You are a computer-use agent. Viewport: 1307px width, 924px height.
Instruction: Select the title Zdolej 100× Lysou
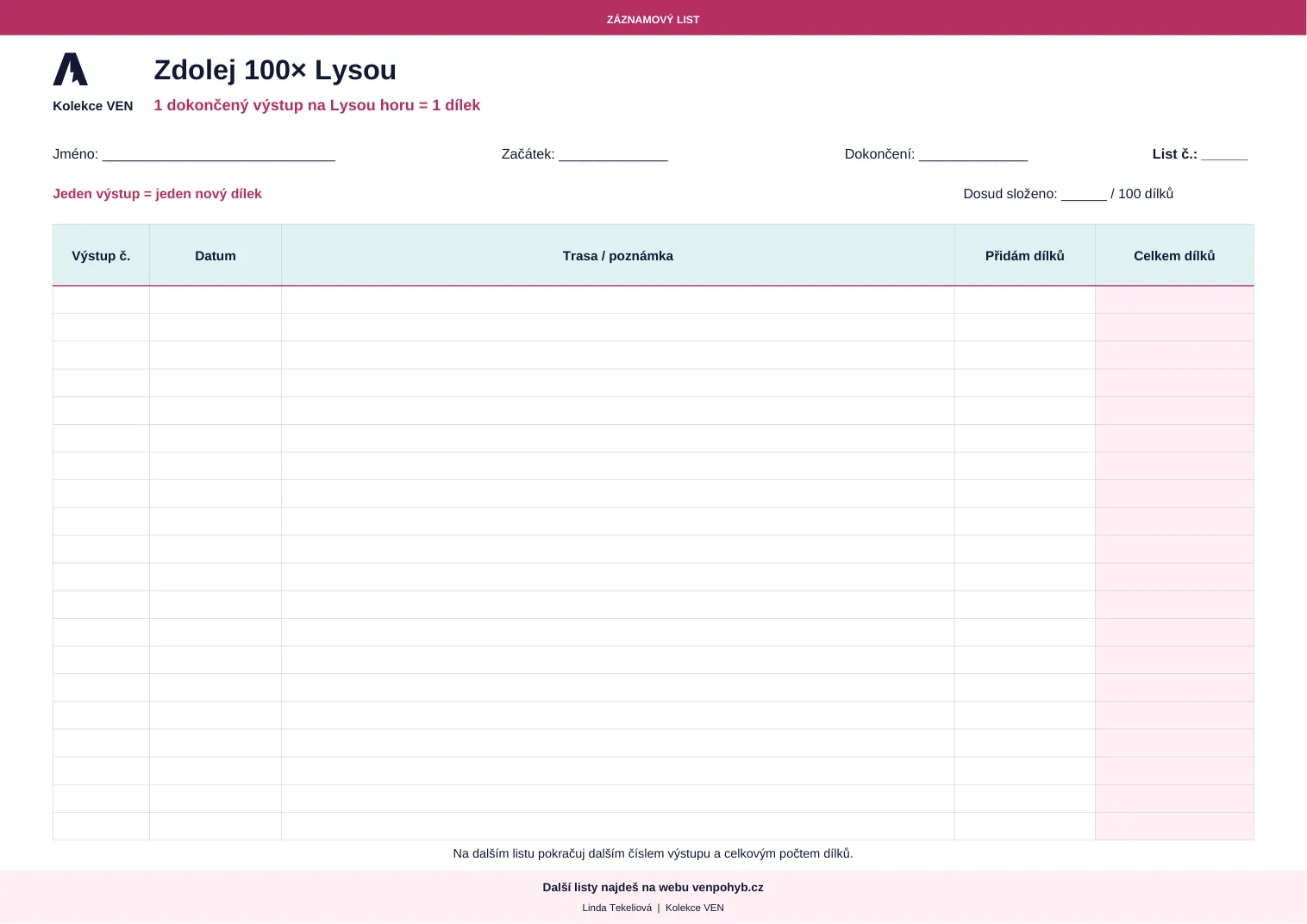point(275,70)
